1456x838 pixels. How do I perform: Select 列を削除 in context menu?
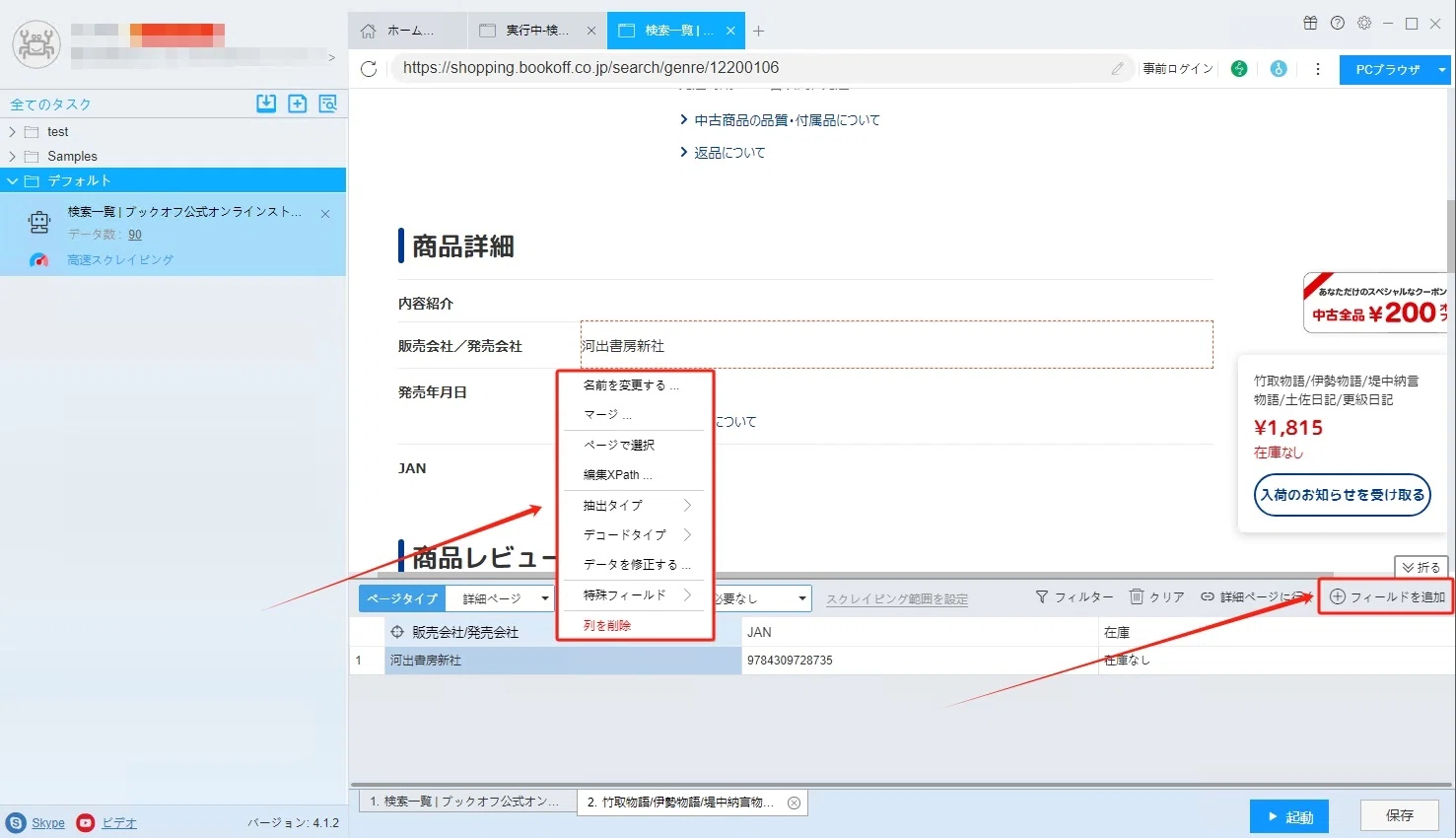(607, 626)
